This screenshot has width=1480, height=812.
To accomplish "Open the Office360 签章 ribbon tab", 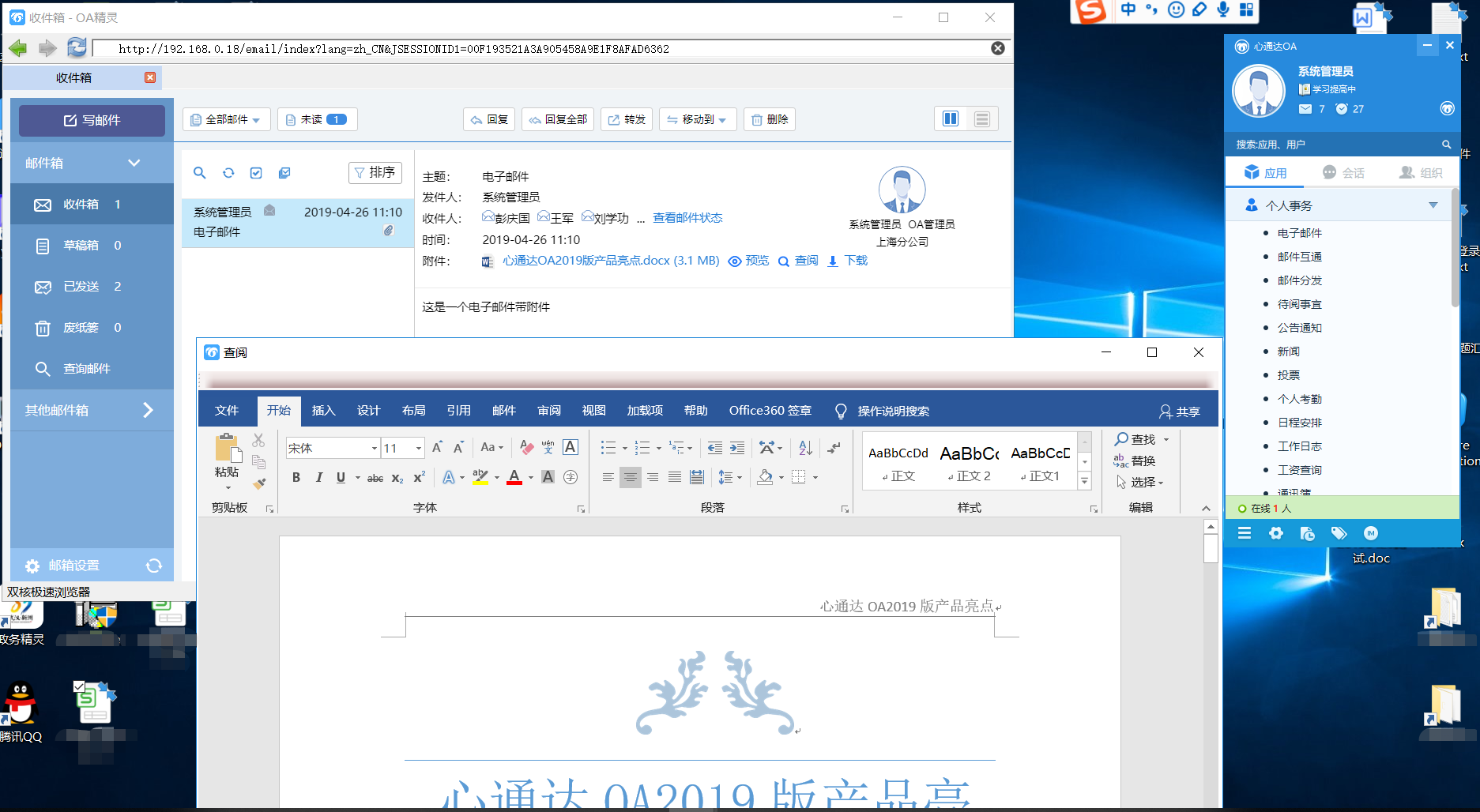I will (770, 411).
